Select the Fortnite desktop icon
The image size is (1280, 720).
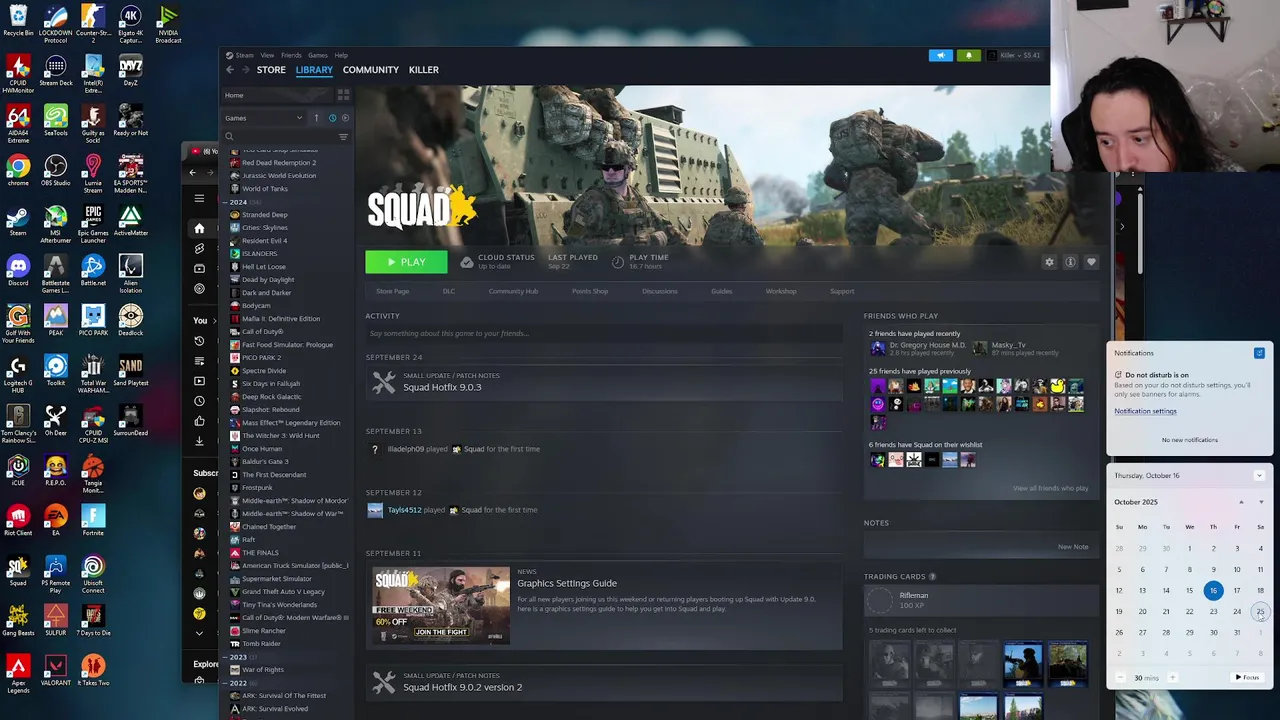coord(93,520)
